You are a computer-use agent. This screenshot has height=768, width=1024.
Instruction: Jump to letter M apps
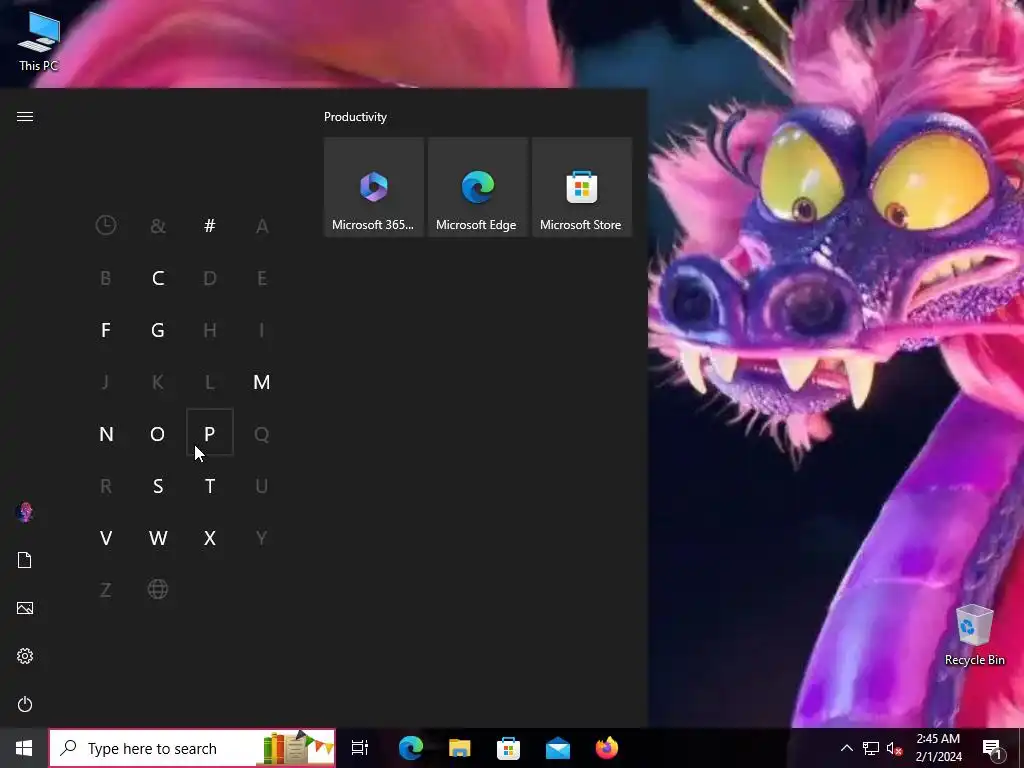261,382
